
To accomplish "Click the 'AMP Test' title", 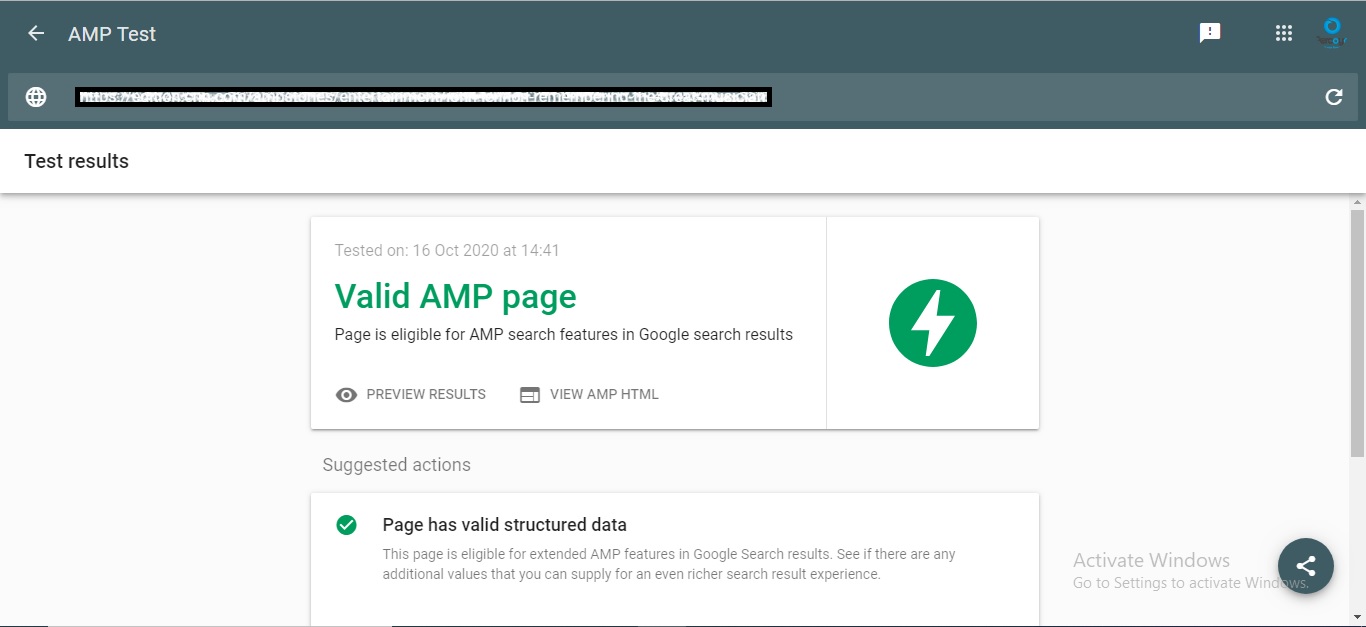I will [x=112, y=34].
